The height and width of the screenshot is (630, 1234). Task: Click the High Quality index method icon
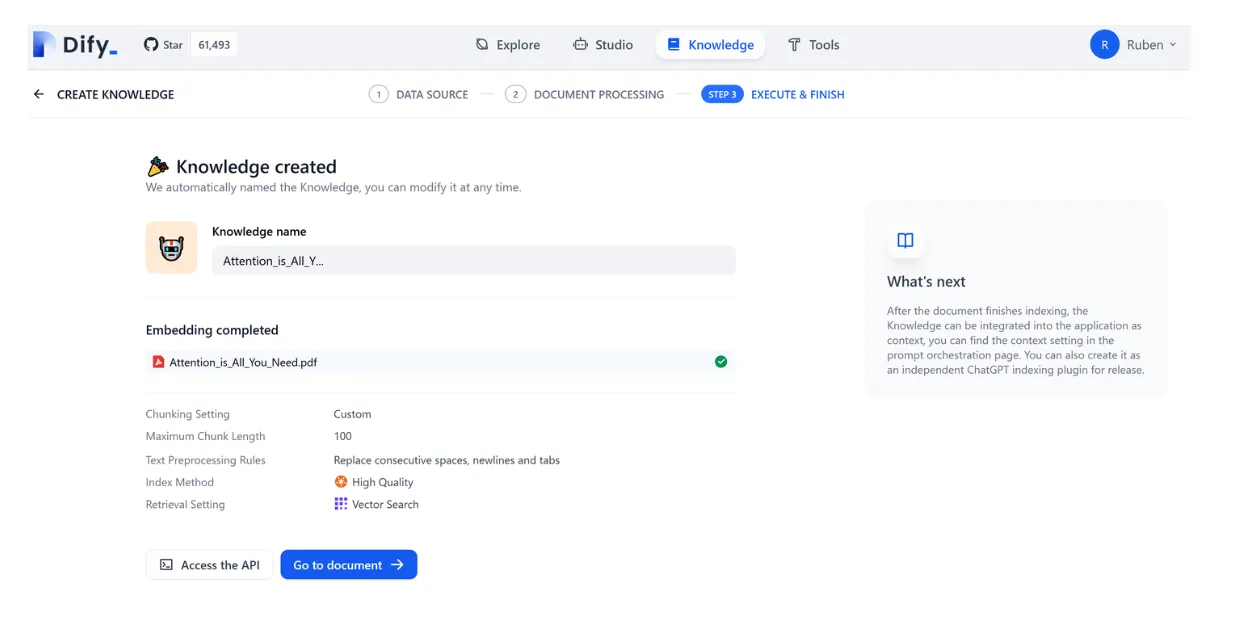pyautogui.click(x=341, y=482)
